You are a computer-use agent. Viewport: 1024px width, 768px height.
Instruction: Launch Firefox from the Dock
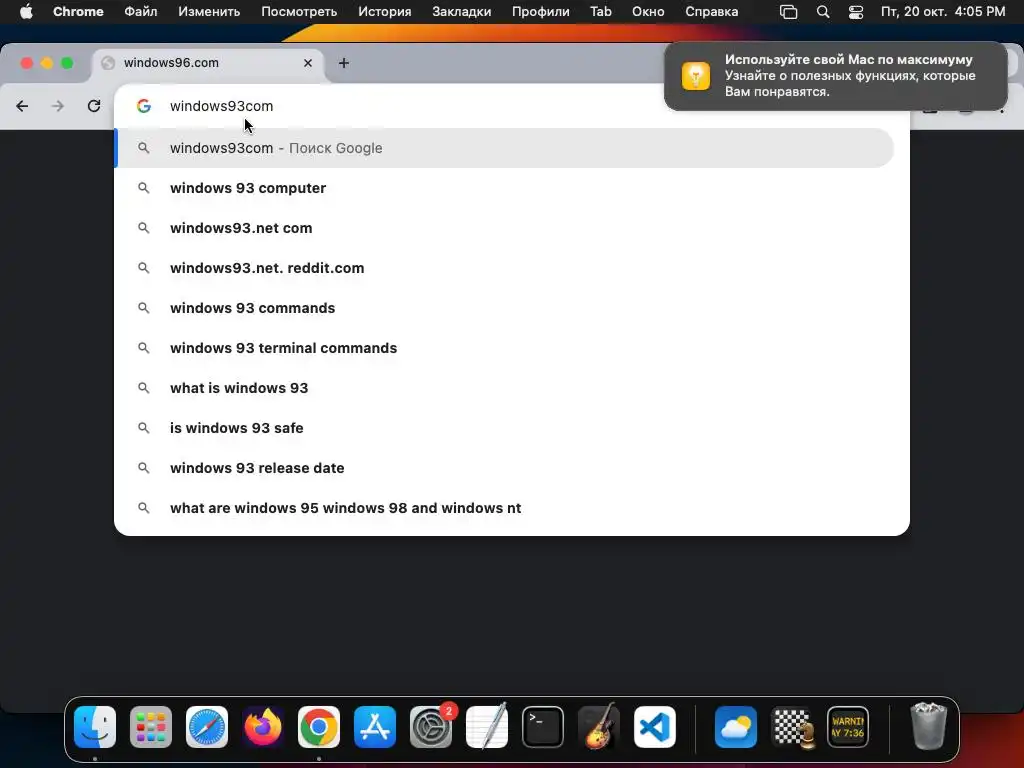[263, 727]
